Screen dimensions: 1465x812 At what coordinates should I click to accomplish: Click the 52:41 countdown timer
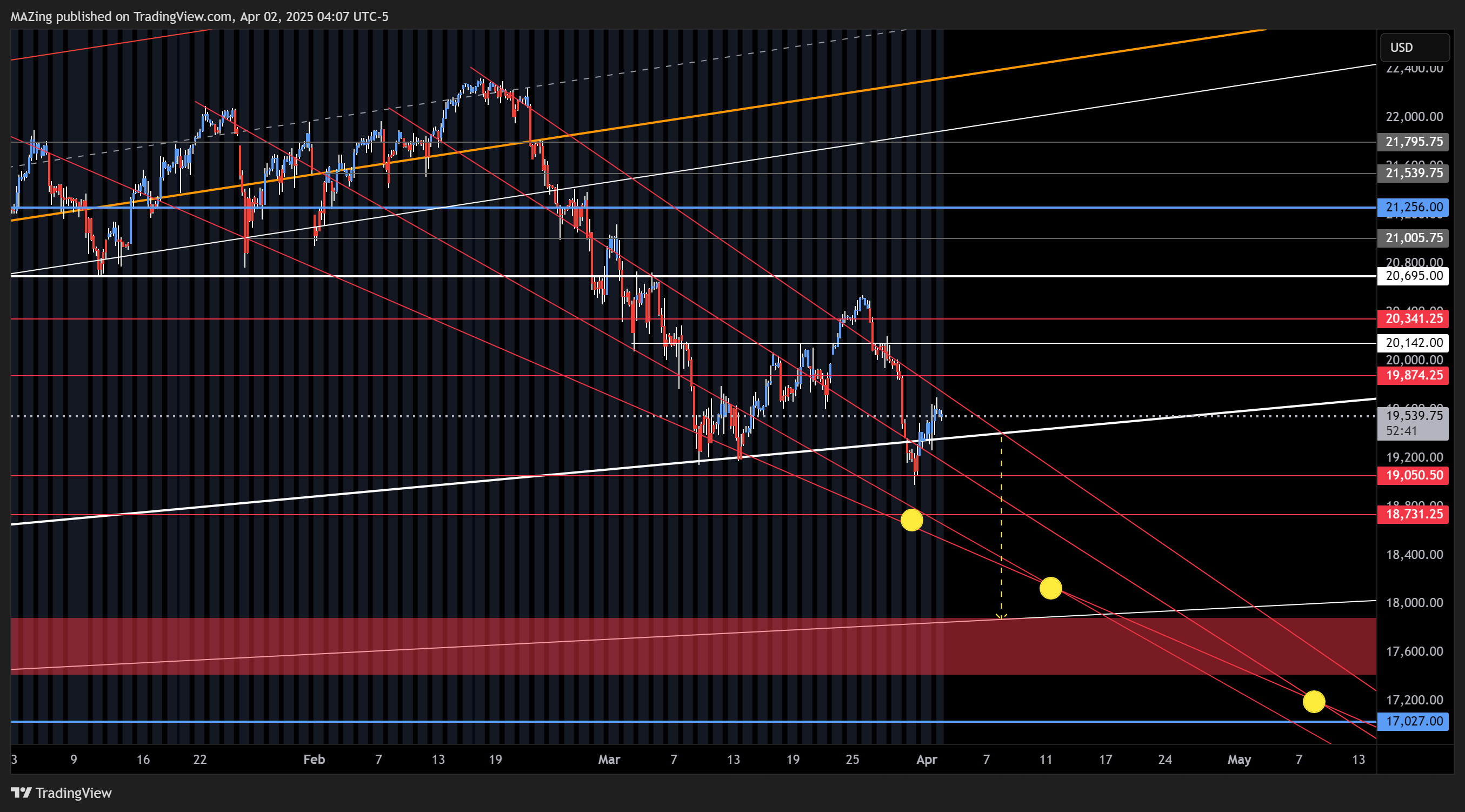pos(1401,431)
